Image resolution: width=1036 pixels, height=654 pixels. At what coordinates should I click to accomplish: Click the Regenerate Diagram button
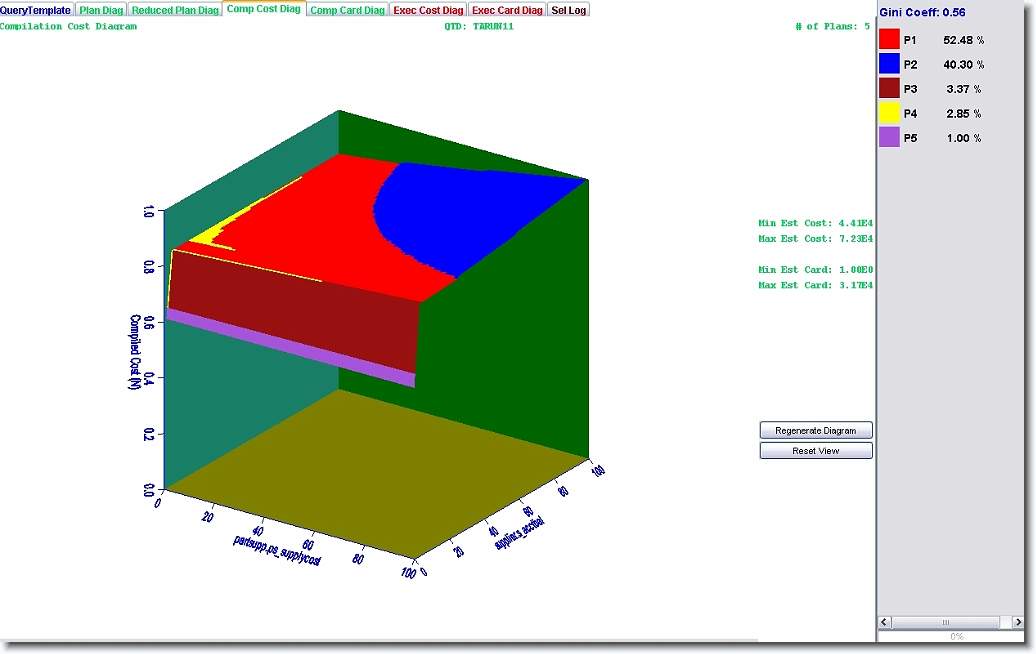click(816, 430)
